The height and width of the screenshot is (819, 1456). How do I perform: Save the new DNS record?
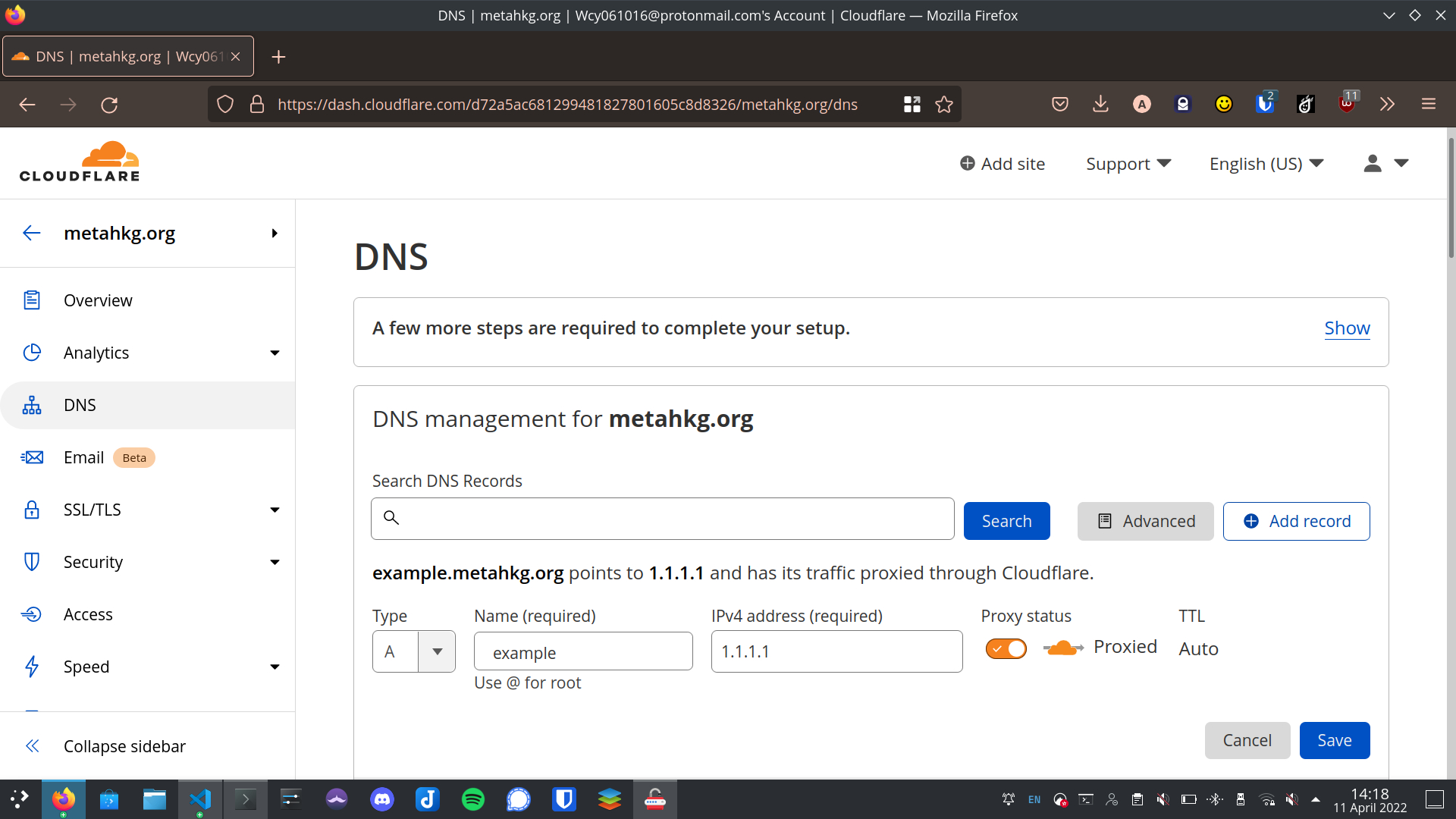click(x=1334, y=740)
